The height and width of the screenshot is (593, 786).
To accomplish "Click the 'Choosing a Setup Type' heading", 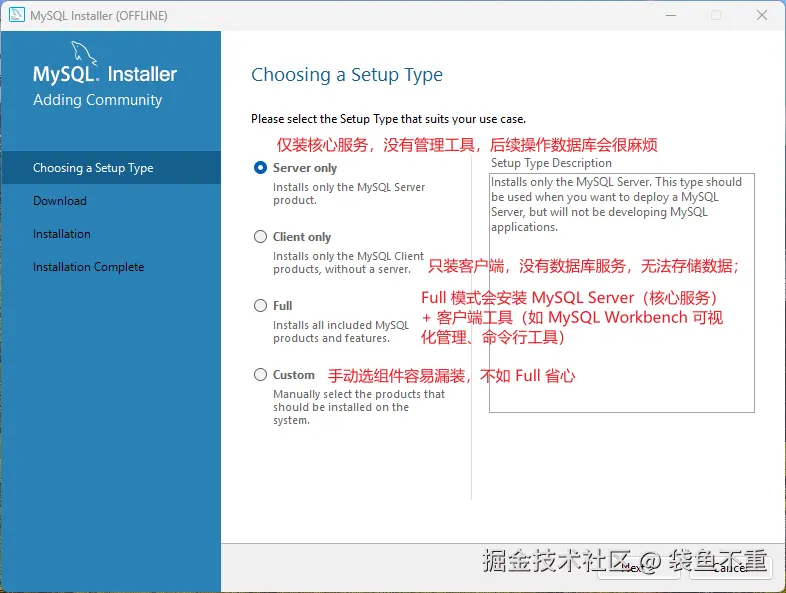I will 347,75.
